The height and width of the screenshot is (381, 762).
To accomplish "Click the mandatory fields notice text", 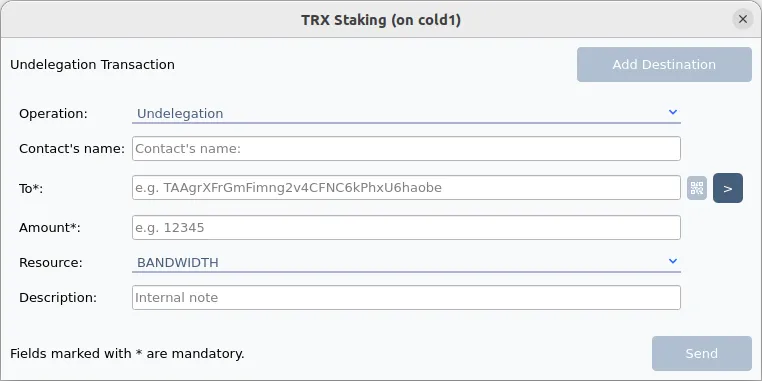I will pos(127,354).
